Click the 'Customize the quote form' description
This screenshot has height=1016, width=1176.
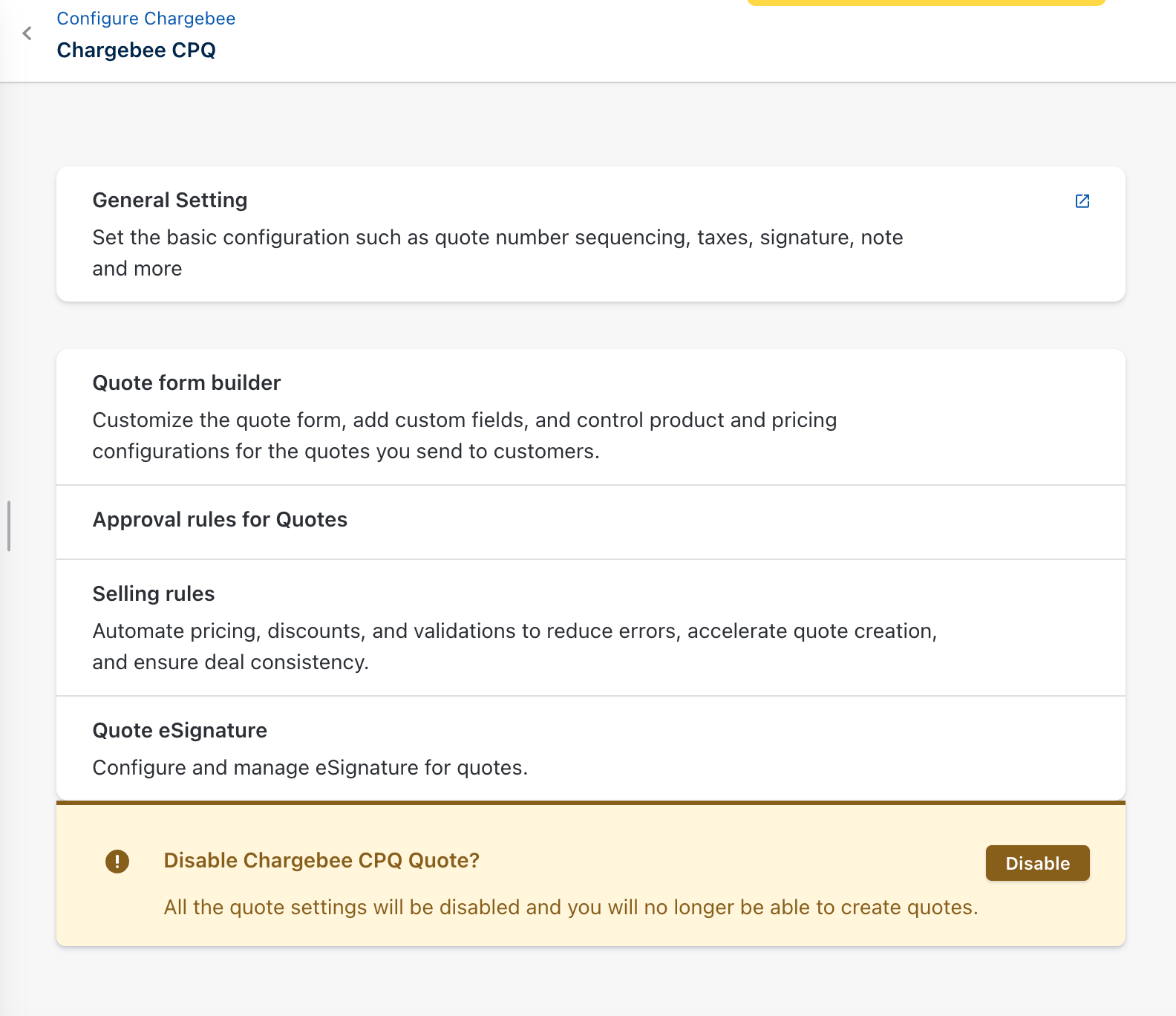[465, 435]
